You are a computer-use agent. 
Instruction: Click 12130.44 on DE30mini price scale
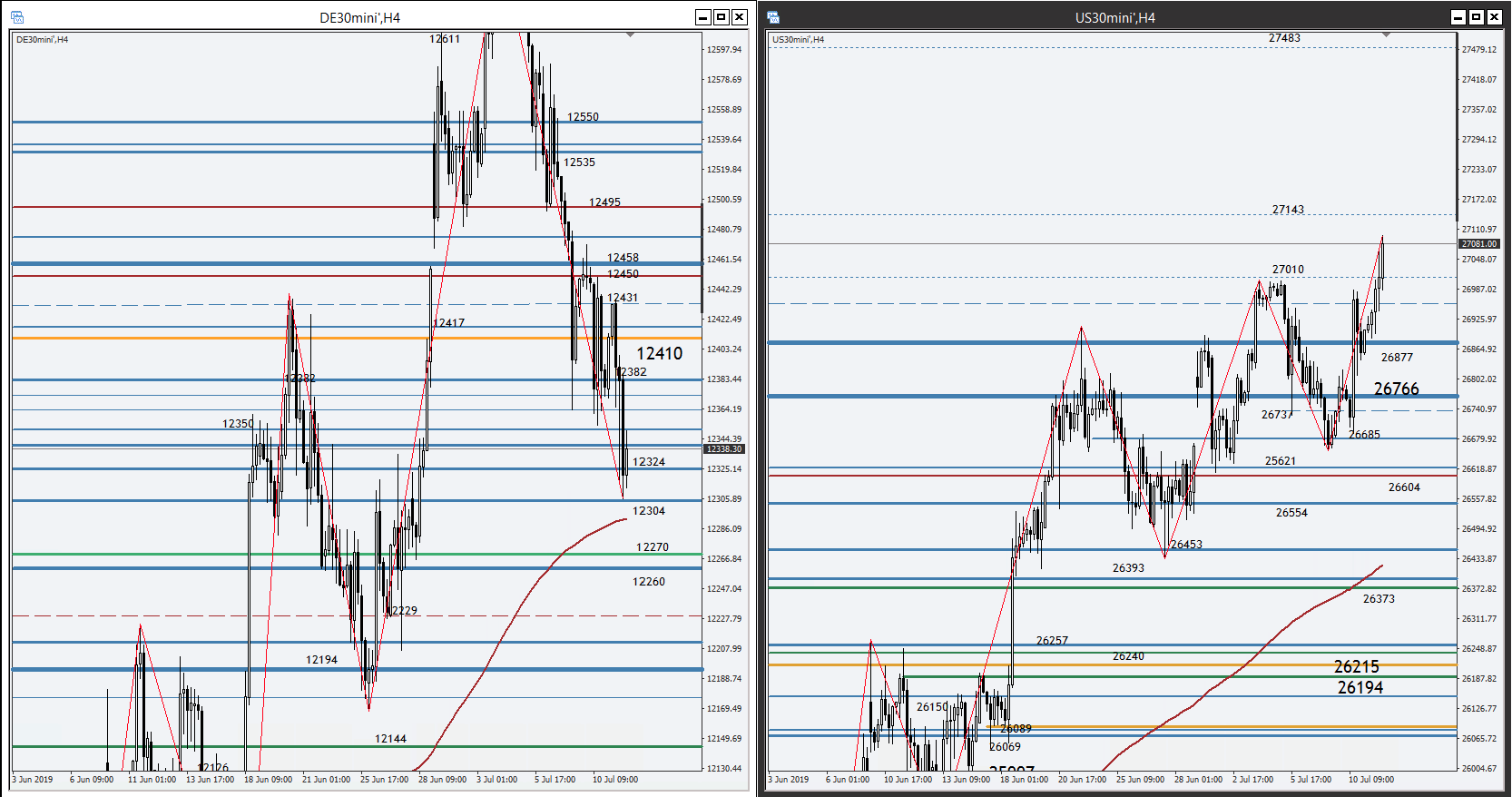pyautogui.click(x=724, y=769)
